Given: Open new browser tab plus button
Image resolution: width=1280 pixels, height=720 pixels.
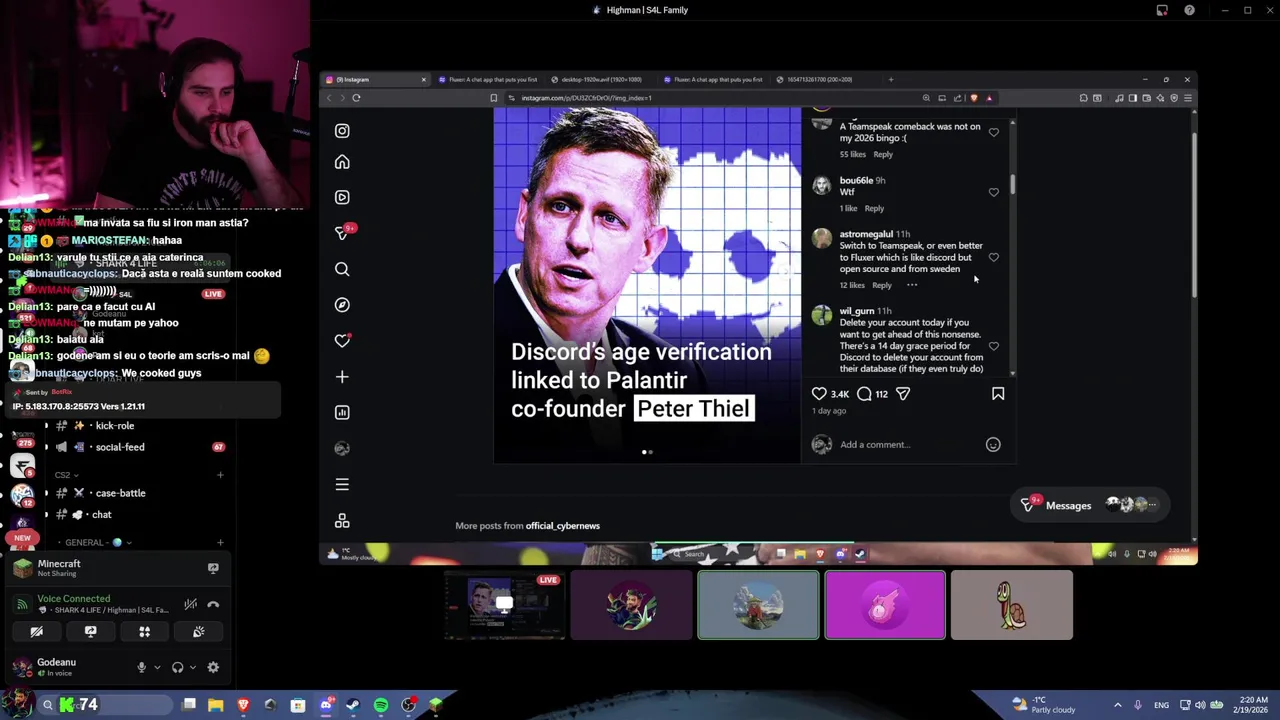Looking at the screenshot, I should [891, 79].
